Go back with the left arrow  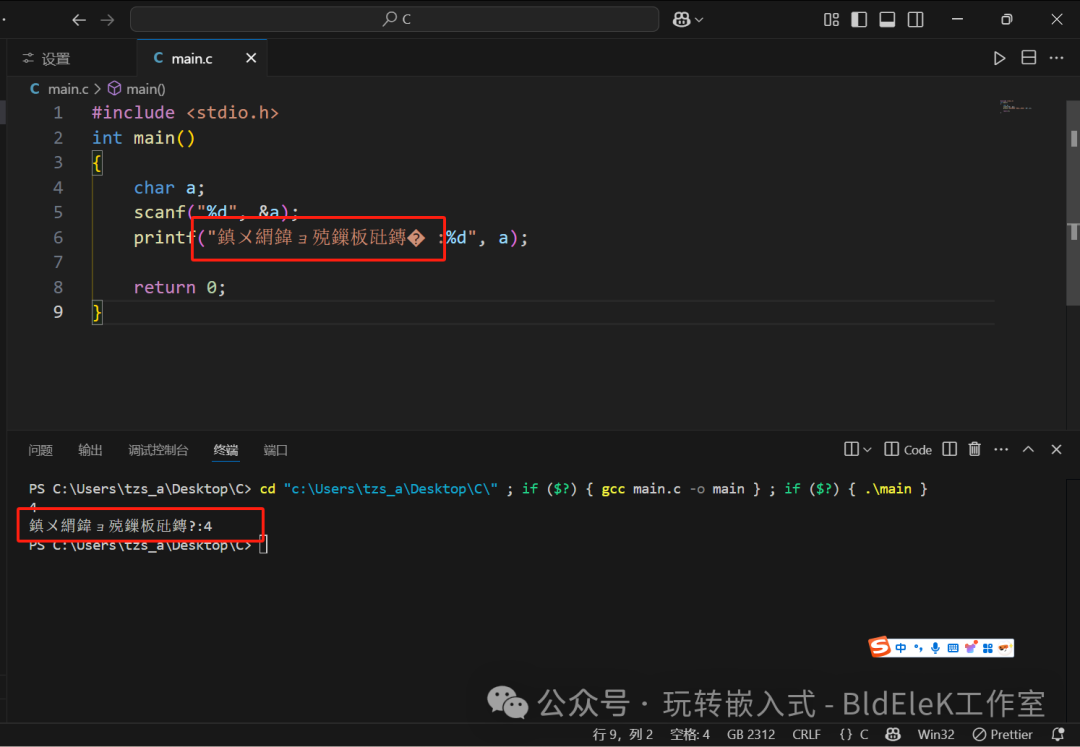pos(79,20)
